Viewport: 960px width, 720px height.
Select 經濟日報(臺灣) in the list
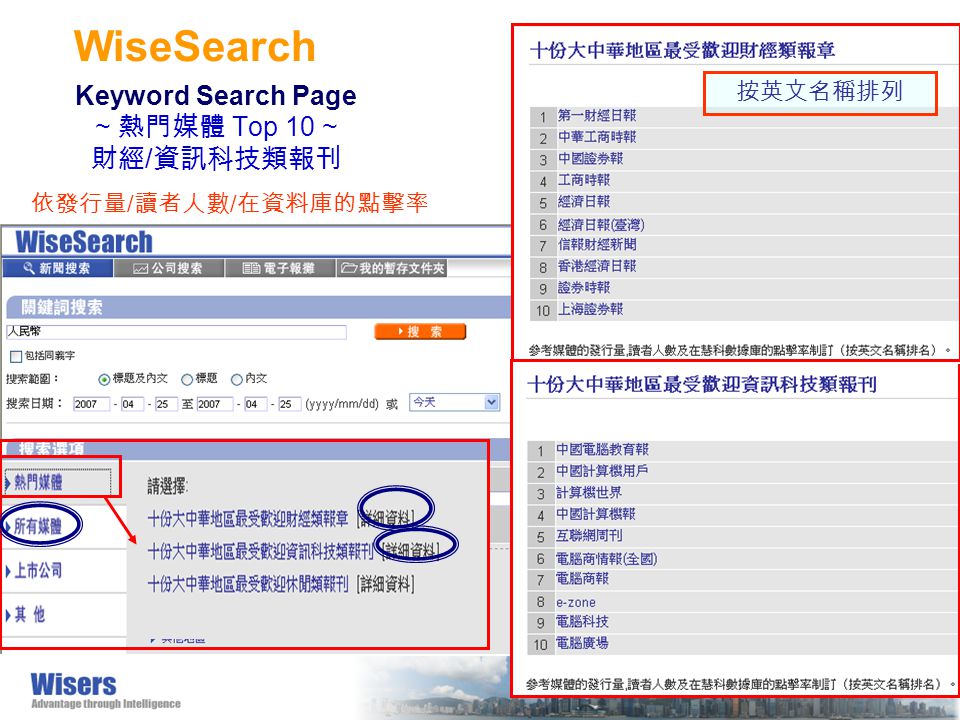coord(601,225)
